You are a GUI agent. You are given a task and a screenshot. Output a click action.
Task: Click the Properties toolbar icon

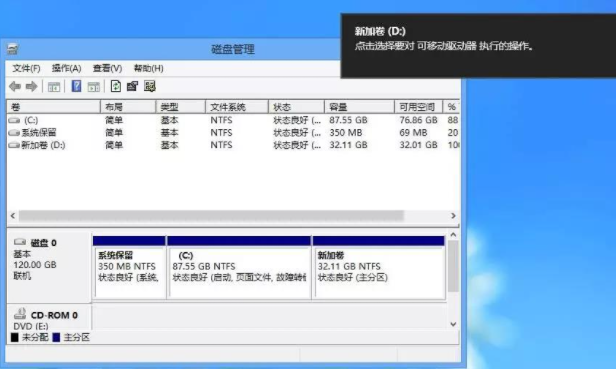click(132, 86)
